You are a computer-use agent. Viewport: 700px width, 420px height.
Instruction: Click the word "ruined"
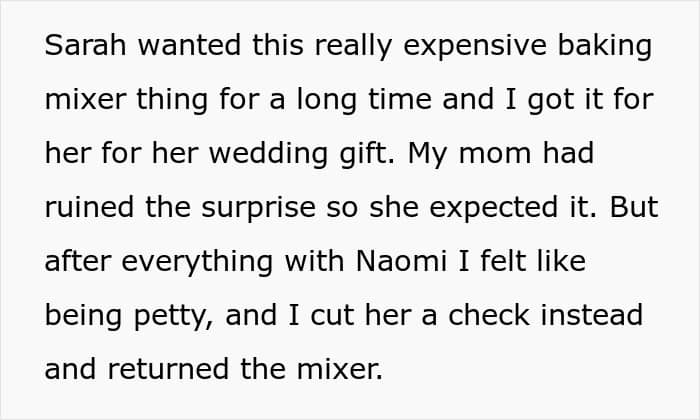88,209
